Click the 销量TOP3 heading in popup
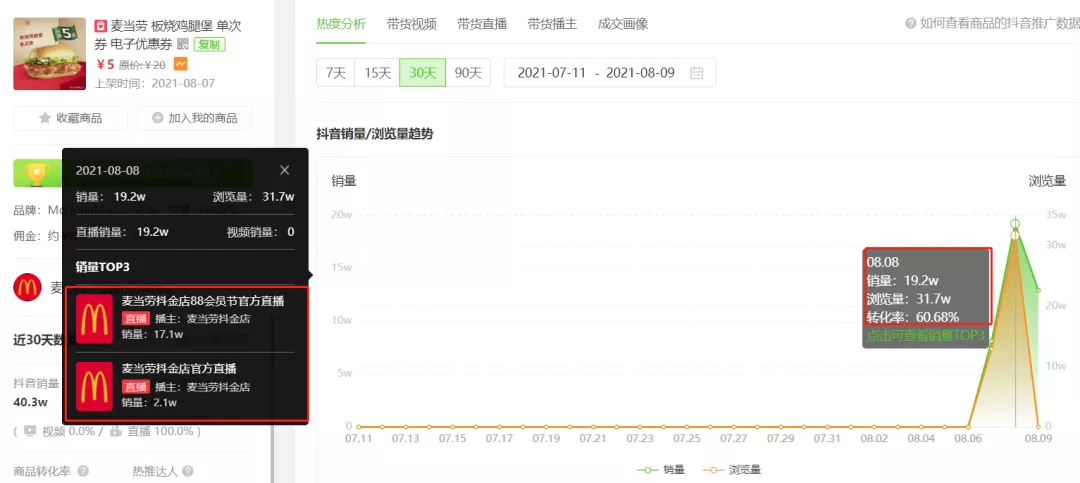1080x483 pixels. pos(103,267)
